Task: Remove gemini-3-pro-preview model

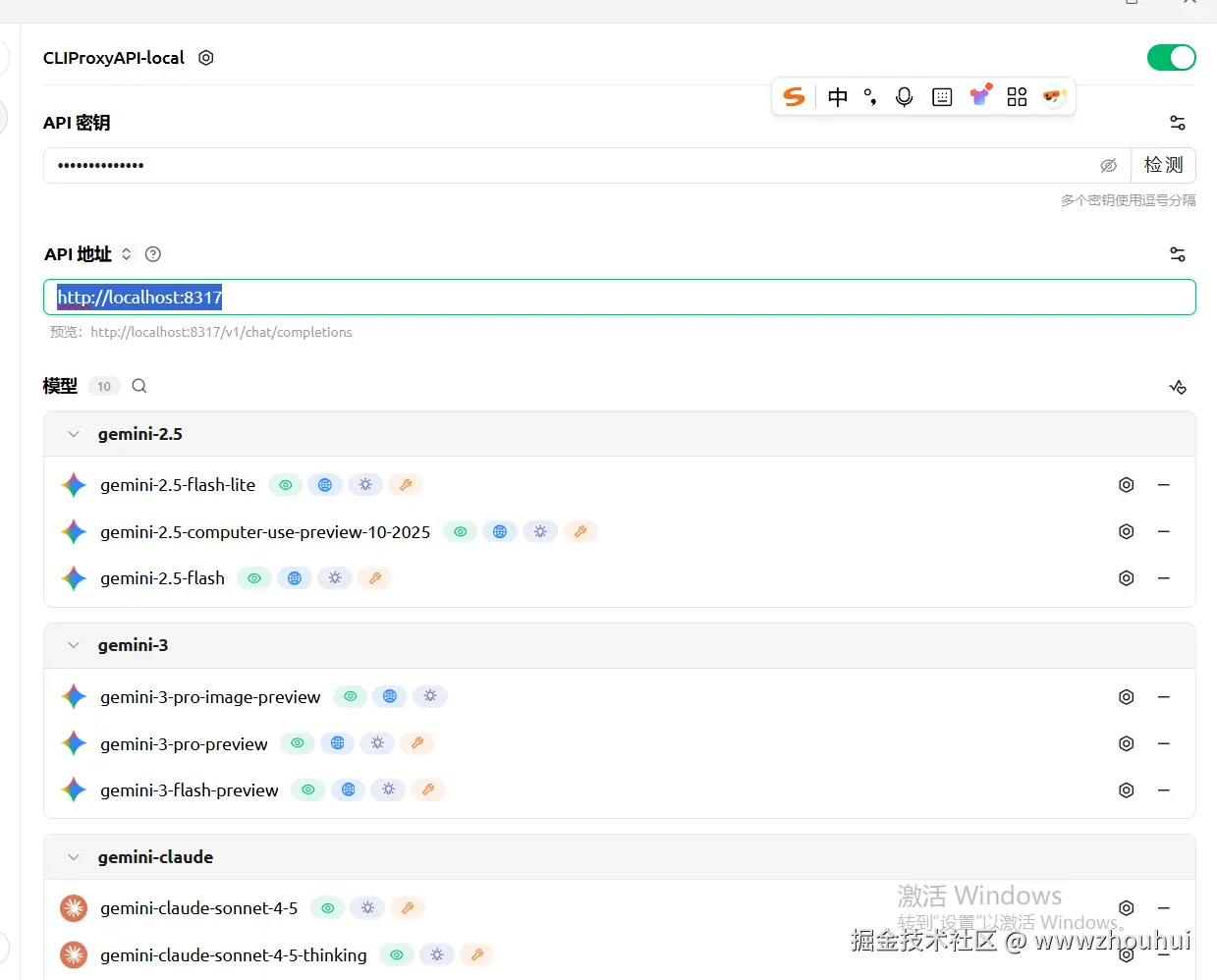Action: click(1164, 743)
